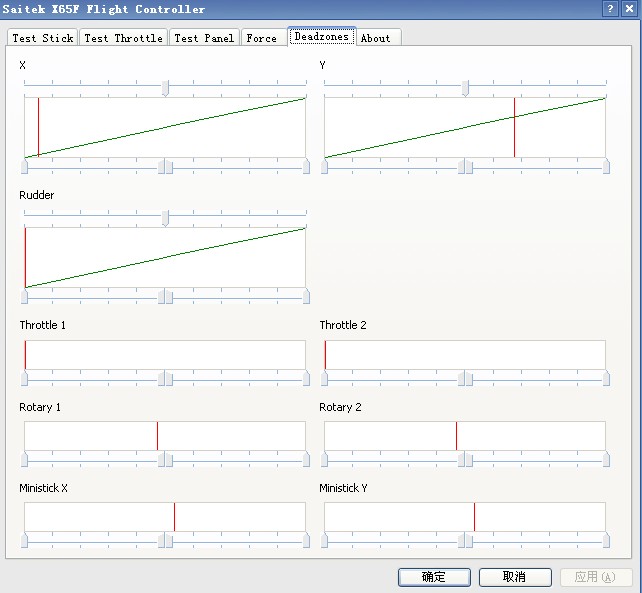Click the Rudder left-end deadzone handle
The width and height of the screenshot is (642, 593).
point(25,296)
